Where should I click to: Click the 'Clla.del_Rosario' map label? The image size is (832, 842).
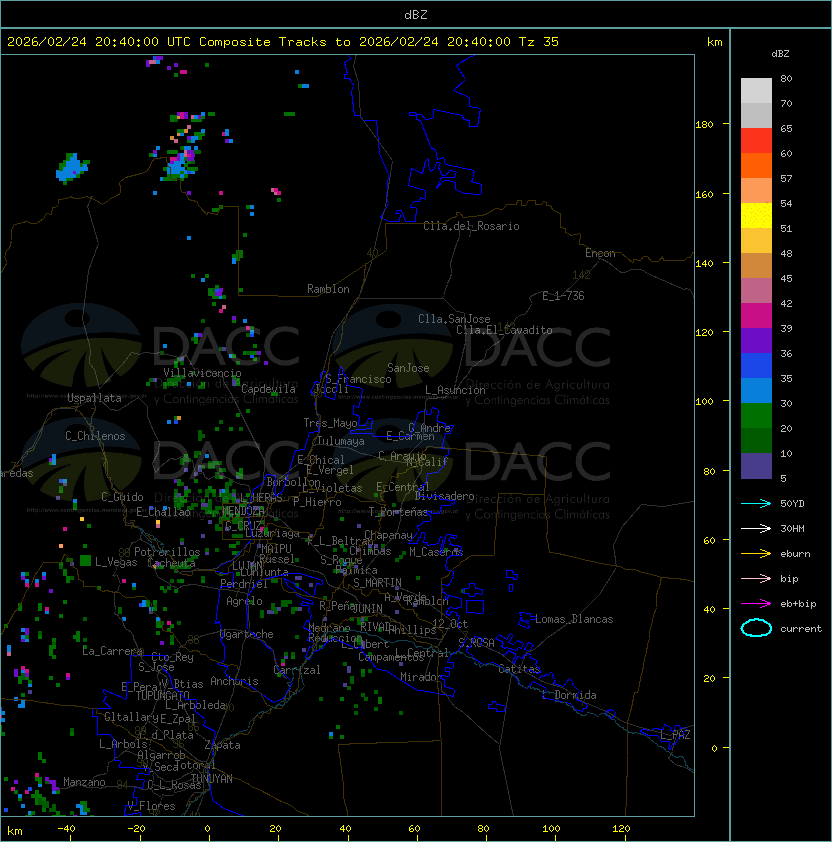click(471, 226)
